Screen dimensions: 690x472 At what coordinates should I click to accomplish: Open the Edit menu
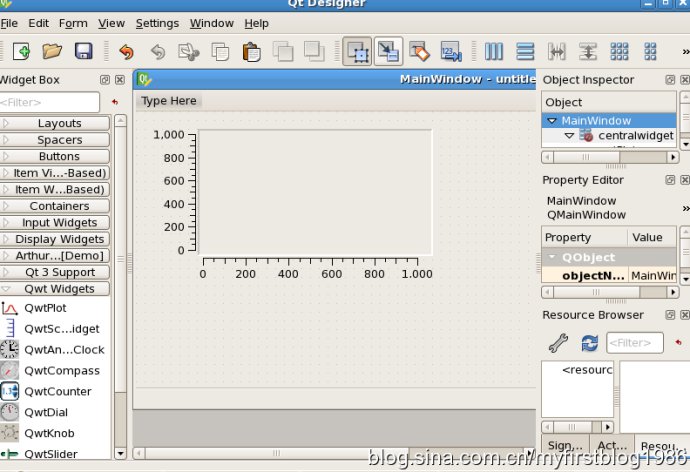[x=39, y=23]
